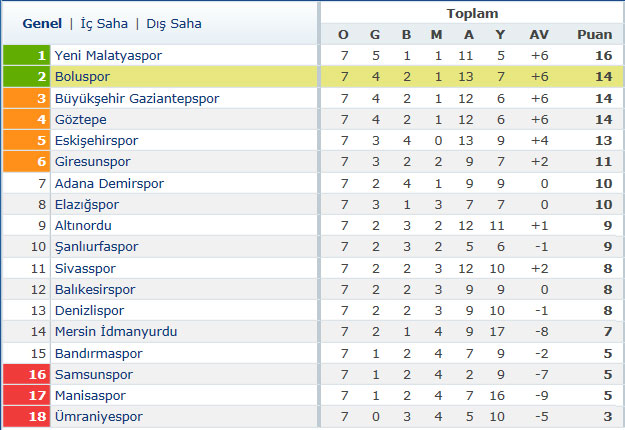The height and width of the screenshot is (430, 625).
Task: Select Samsunspor team name
Action: tap(94, 375)
